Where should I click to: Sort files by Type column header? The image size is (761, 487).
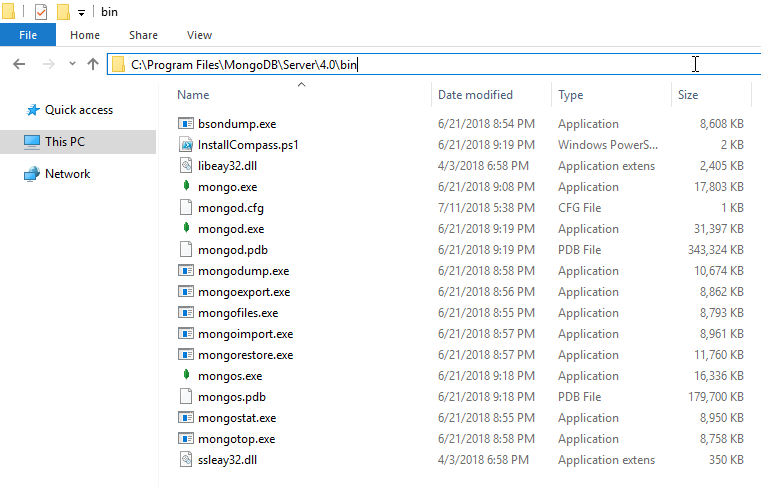pyautogui.click(x=570, y=95)
